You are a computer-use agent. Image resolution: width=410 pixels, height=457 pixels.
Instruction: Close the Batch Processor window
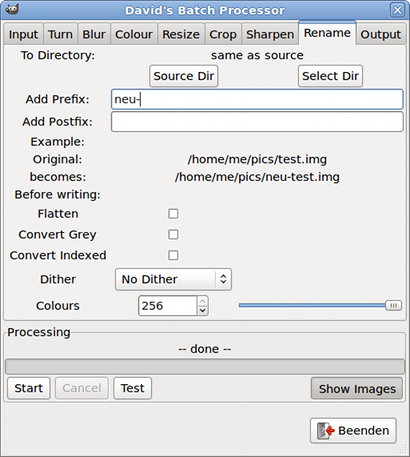(x=397, y=10)
